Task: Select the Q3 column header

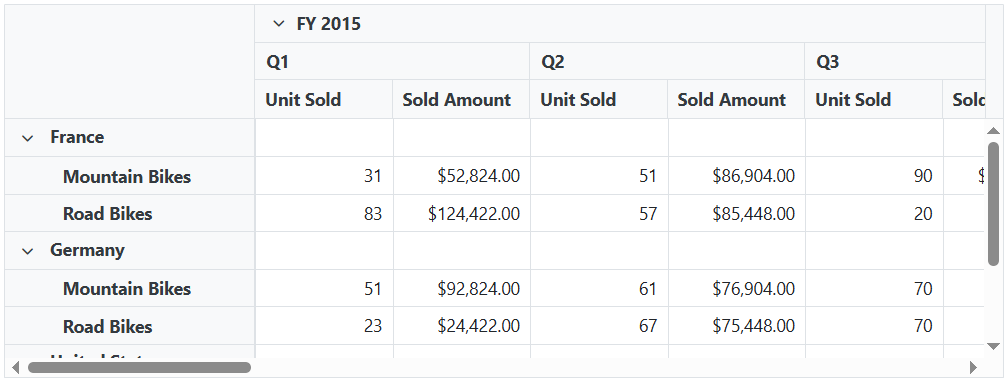Action: tap(895, 62)
